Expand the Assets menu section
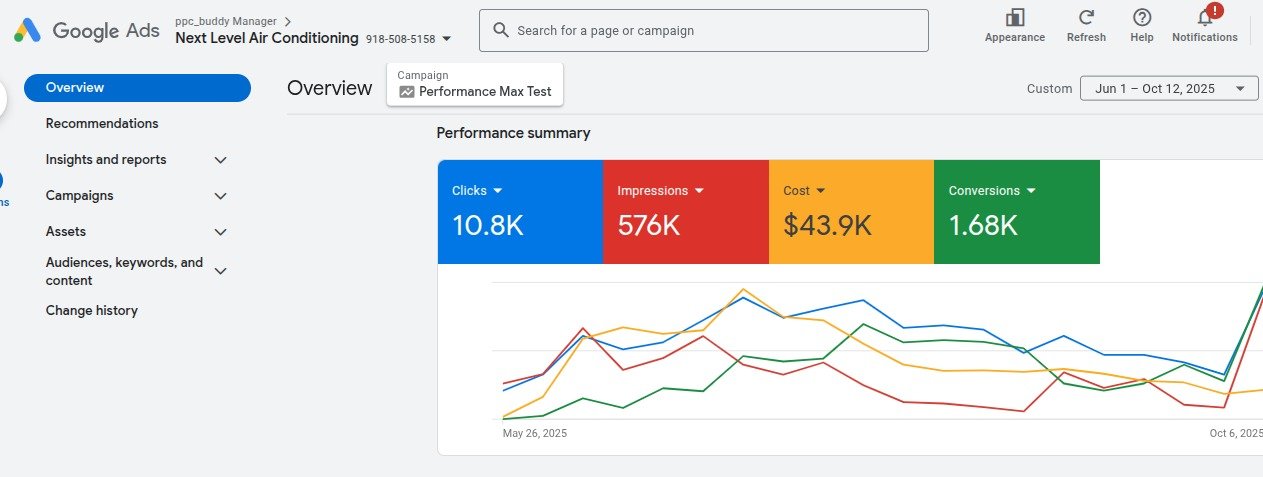This screenshot has height=477, width=1263. tap(221, 232)
